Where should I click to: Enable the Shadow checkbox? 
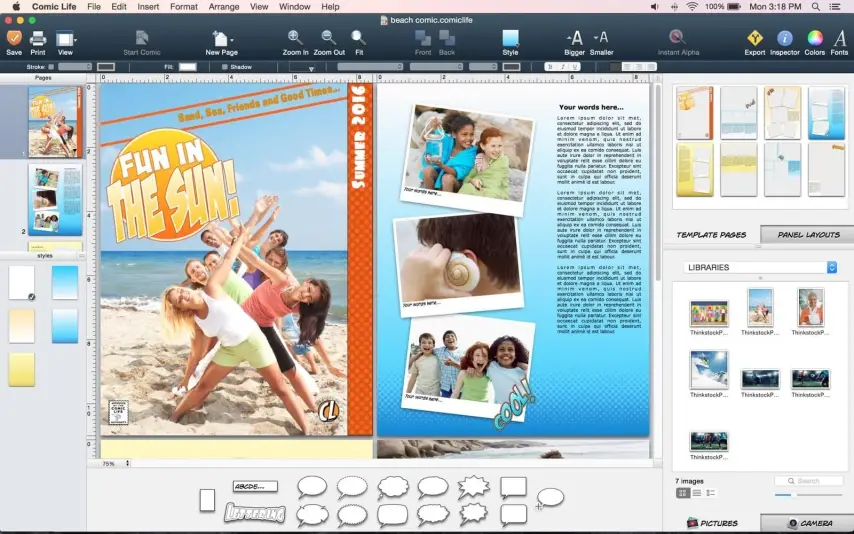click(x=225, y=67)
